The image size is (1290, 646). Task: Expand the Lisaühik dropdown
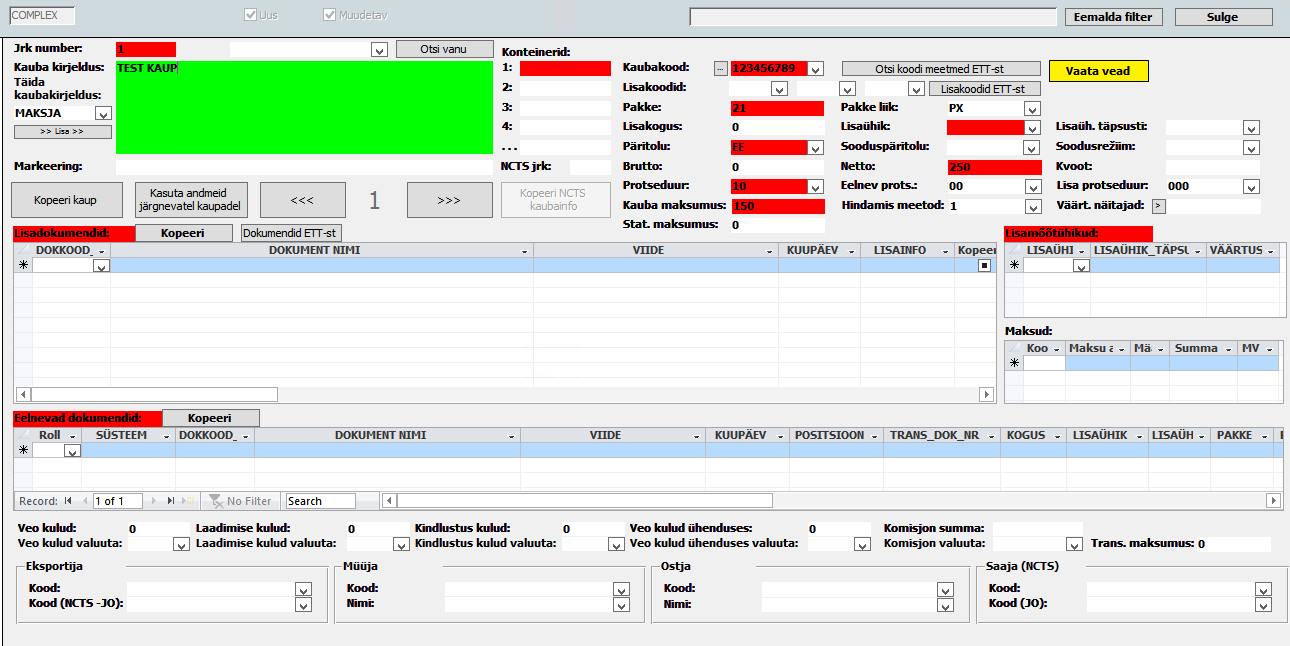tap(1032, 128)
